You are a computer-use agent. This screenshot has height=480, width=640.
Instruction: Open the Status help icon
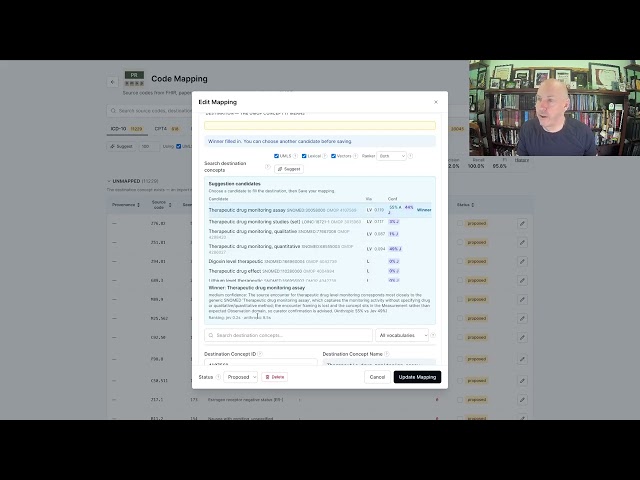click(218, 377)
